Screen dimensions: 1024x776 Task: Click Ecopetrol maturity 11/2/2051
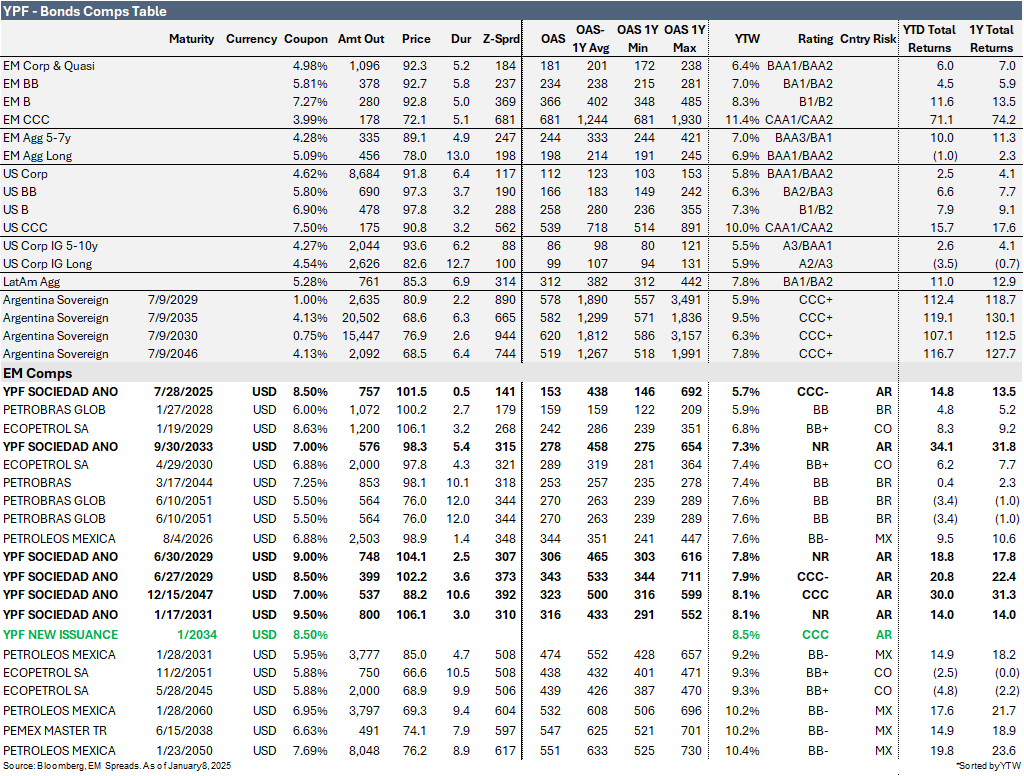click(x=185, y=673)
